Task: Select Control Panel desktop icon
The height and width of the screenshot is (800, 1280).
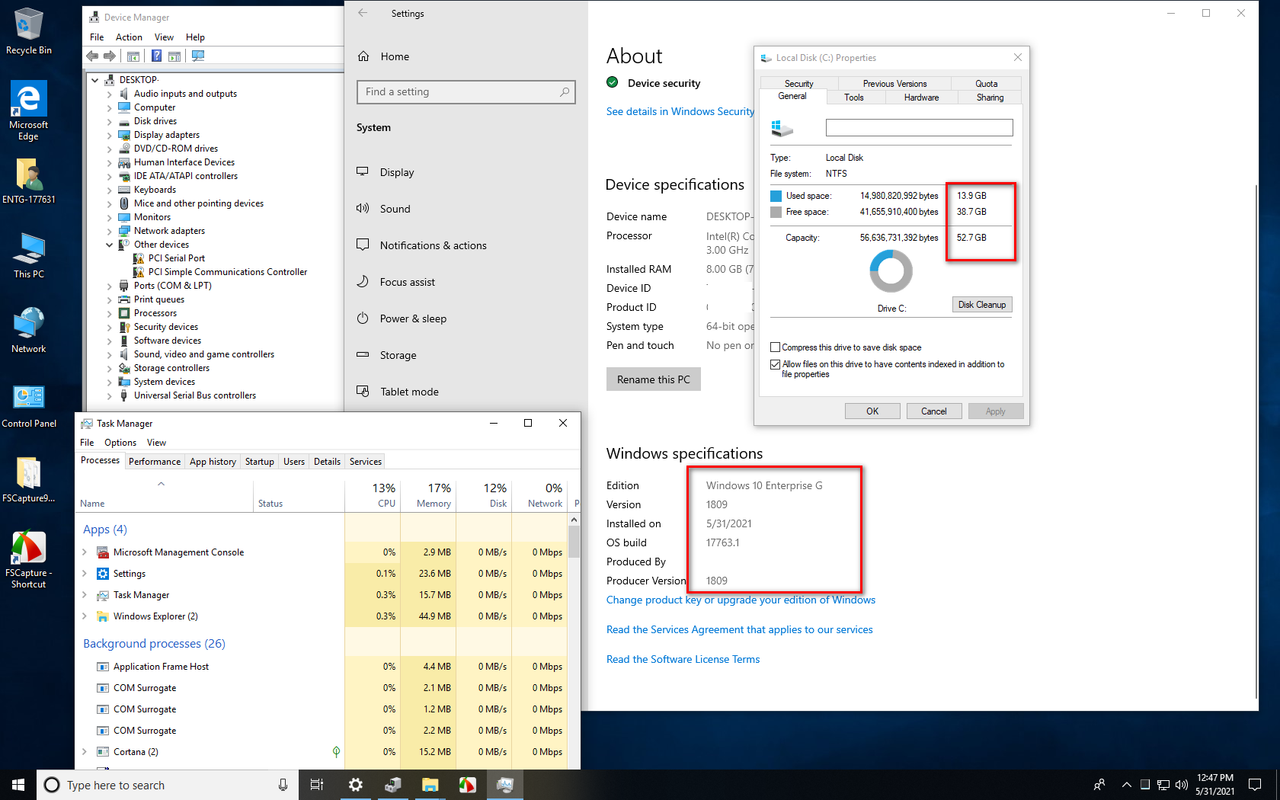Action: point(29,406)
